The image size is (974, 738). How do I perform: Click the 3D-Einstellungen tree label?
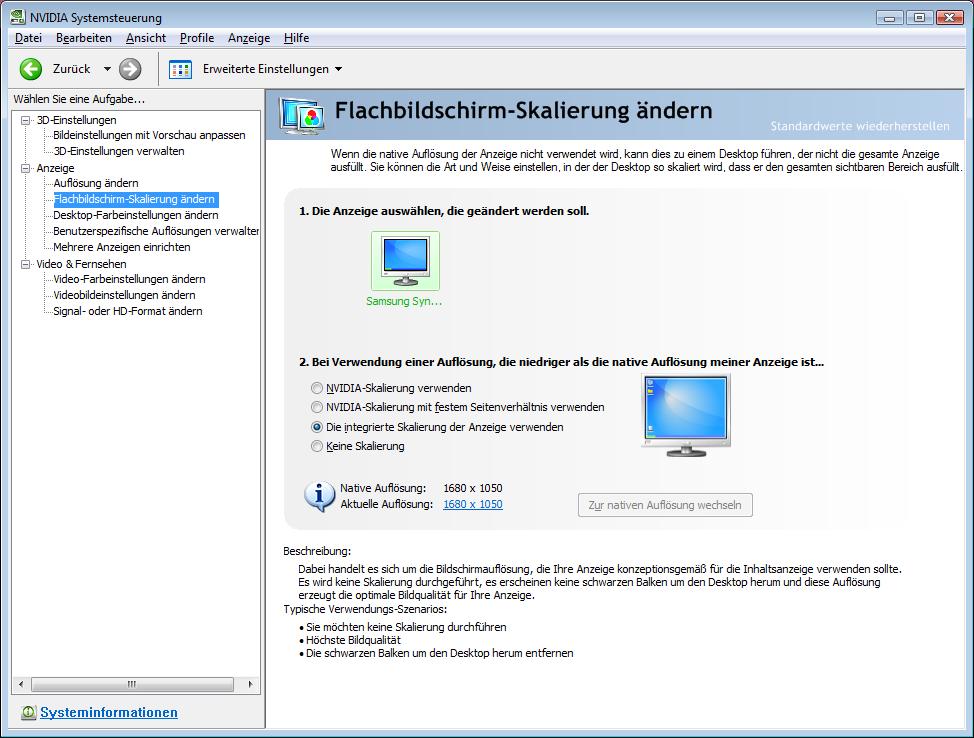(76, 120)
